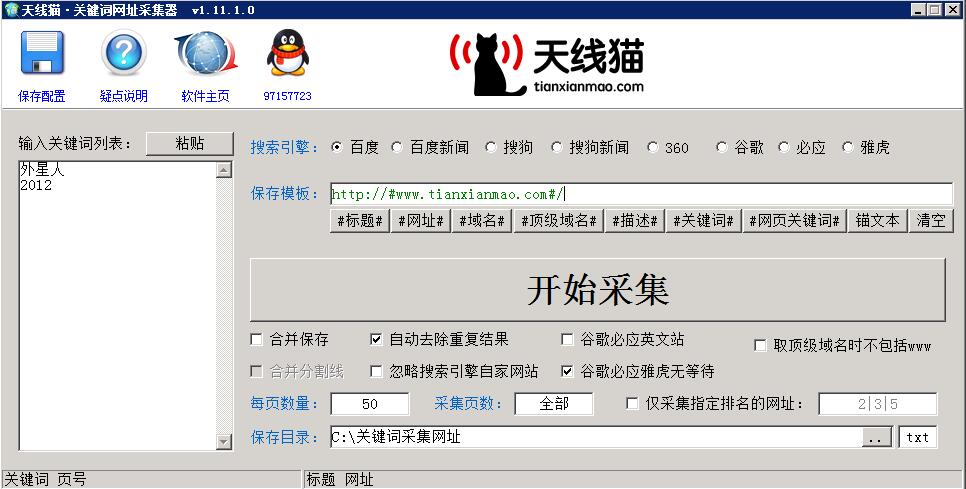Viewport: 966px width, 489px height.
Task: Insert the #域名# template tag
Action: point(482,220)
